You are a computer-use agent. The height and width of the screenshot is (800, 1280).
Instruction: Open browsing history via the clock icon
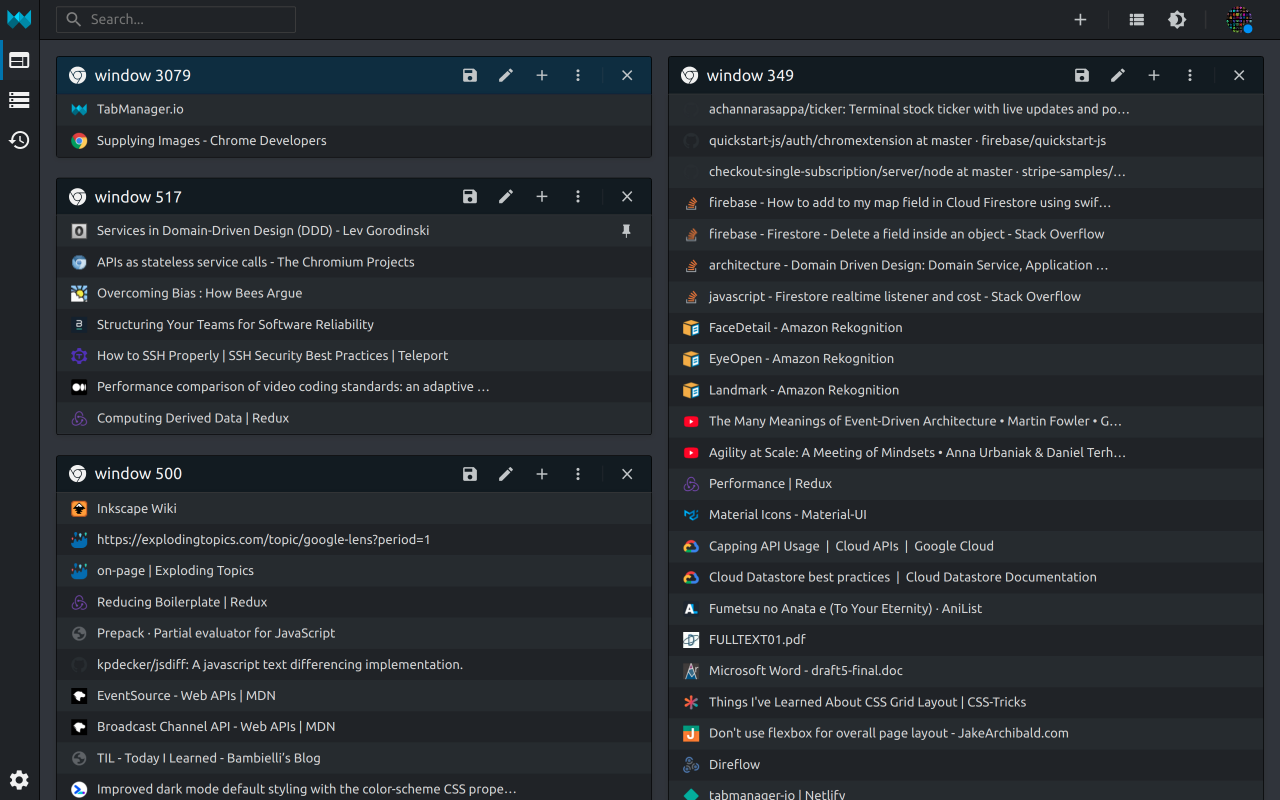(20, 141)
